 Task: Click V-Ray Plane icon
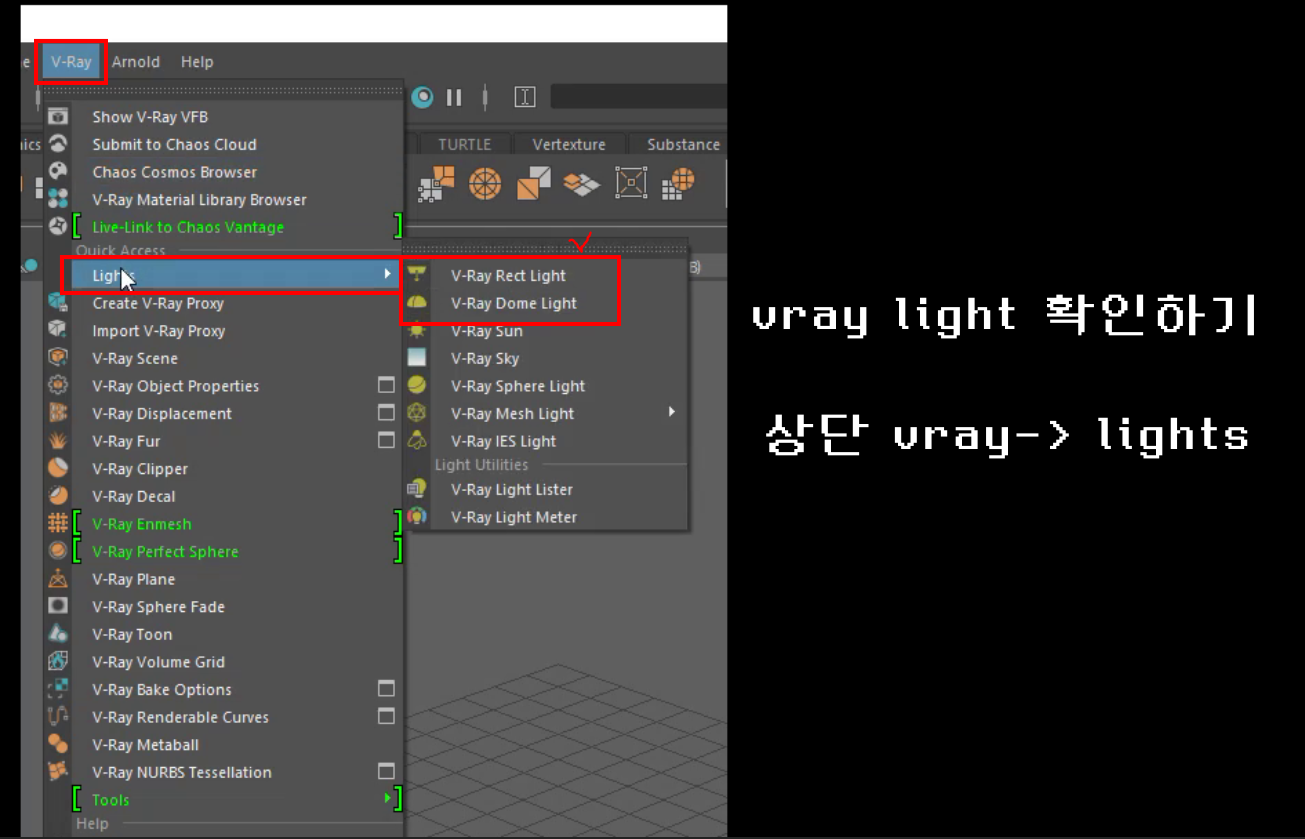[x=58, y=579]
